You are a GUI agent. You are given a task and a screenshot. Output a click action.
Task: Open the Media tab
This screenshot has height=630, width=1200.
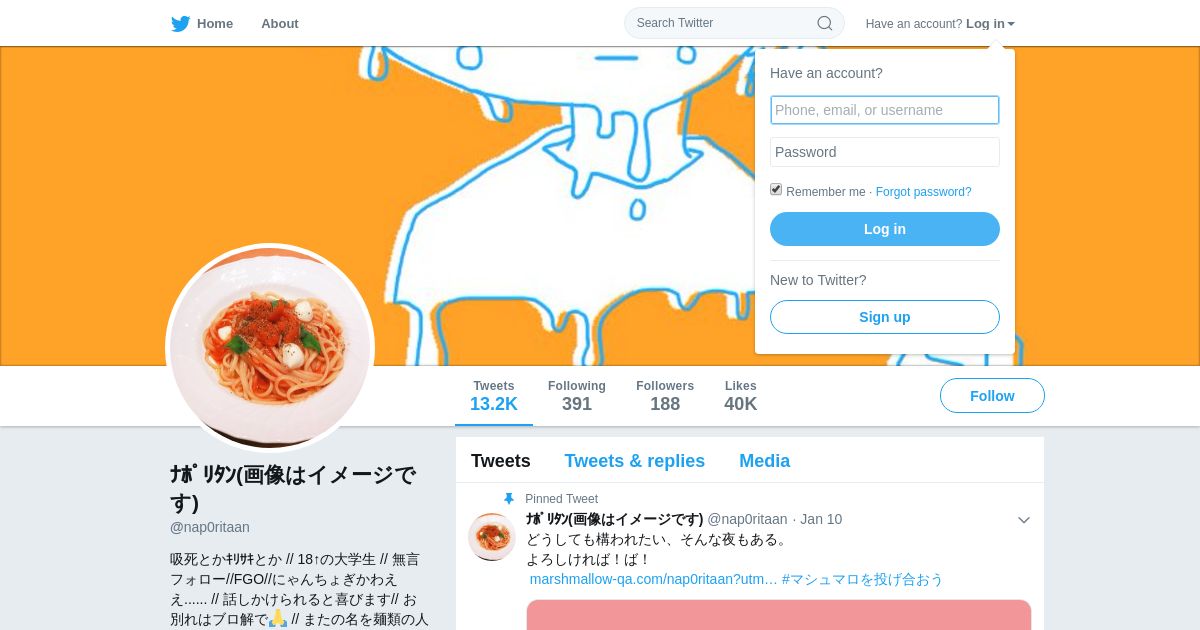pos(764,461)
